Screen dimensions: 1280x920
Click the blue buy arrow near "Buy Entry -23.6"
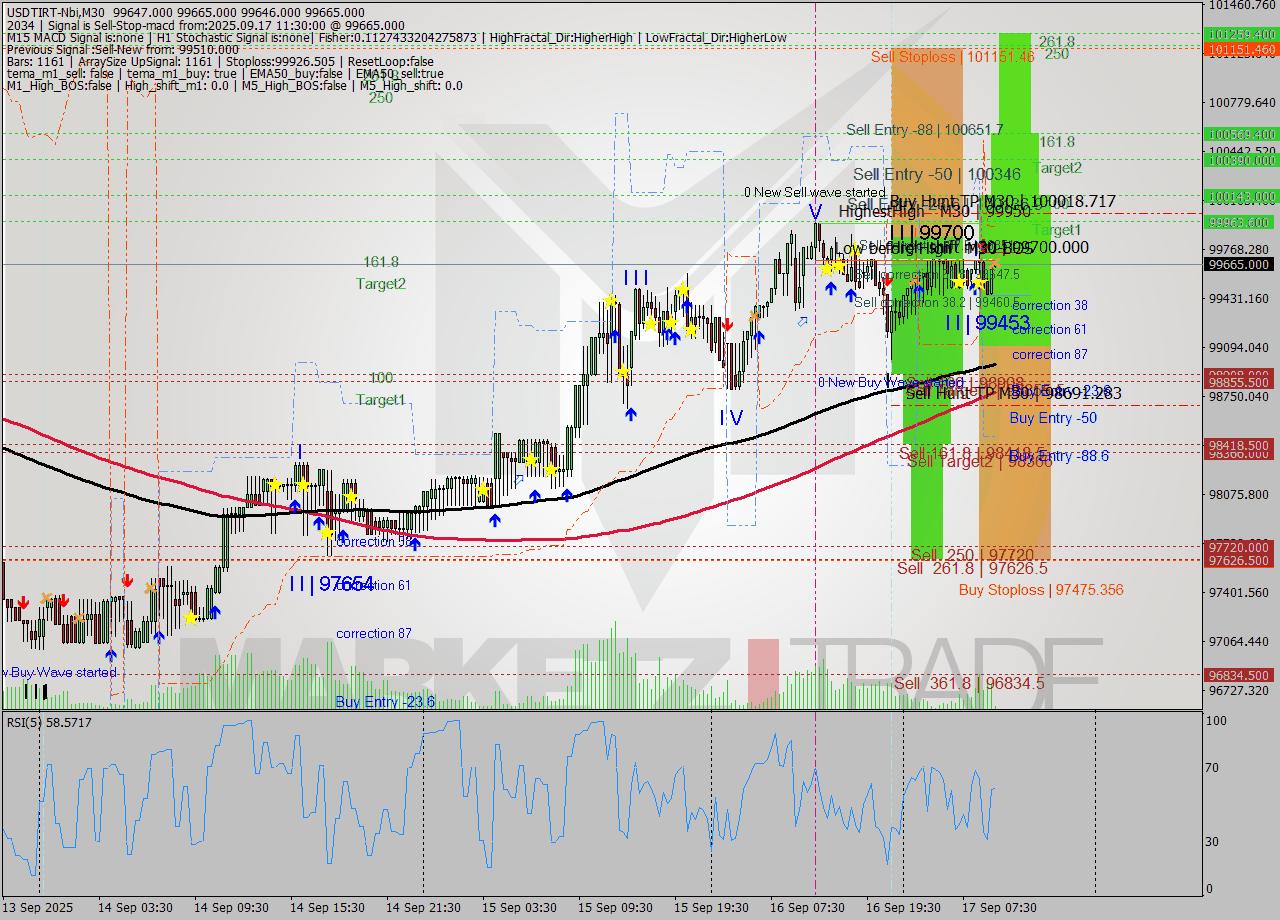(x=111, y=654)
